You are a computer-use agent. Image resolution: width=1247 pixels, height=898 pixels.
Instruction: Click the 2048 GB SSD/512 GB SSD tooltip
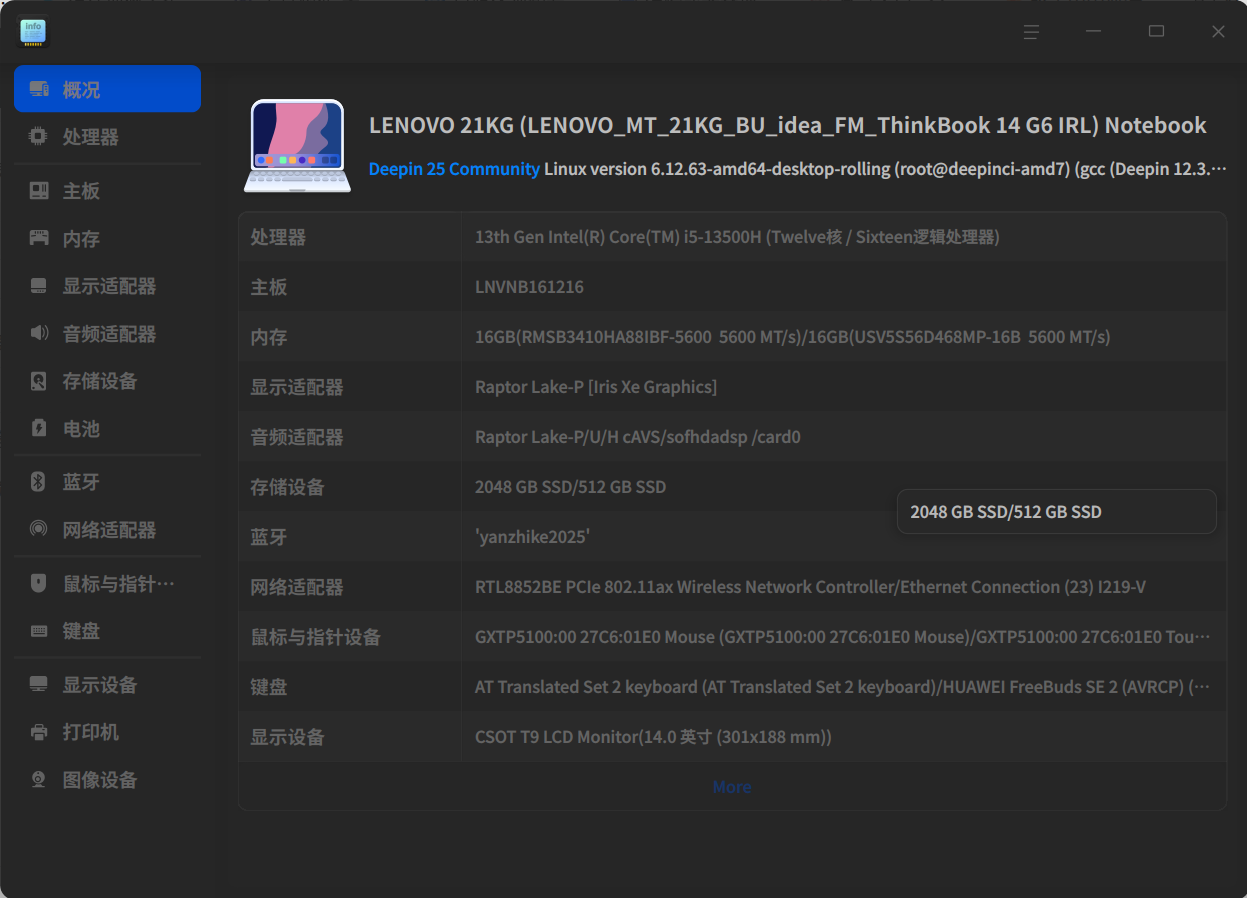click(x=1057, y=512)
